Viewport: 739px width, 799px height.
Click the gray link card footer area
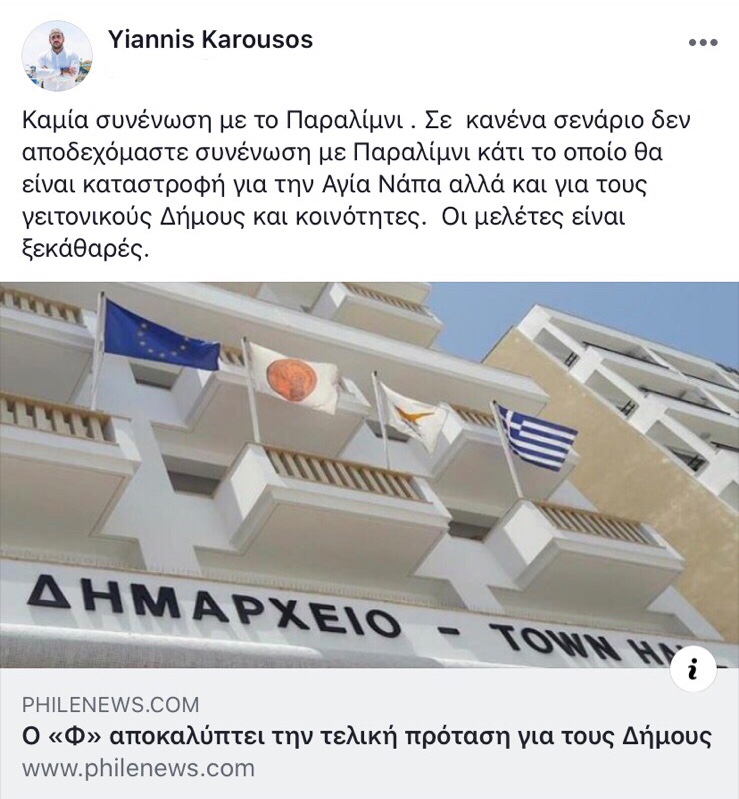tap(370, 733)
